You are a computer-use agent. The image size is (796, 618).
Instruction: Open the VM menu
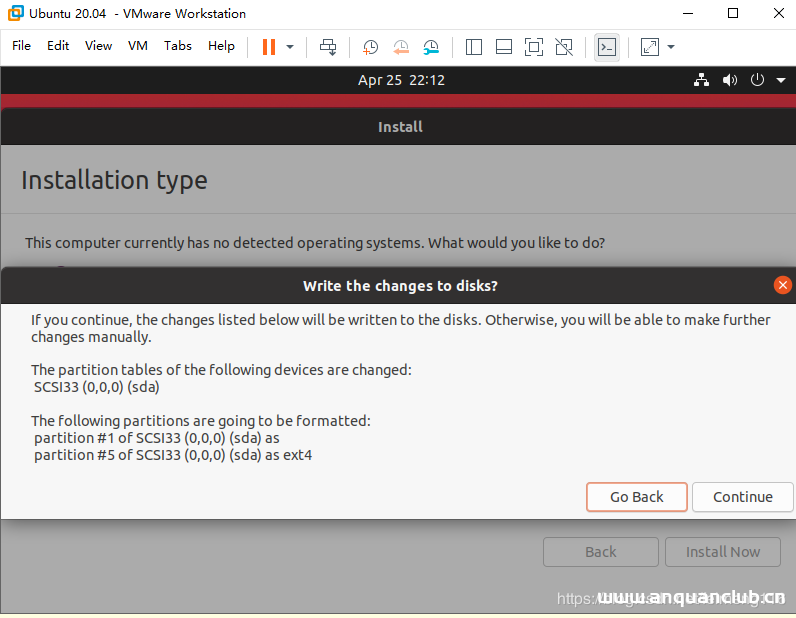138,46
